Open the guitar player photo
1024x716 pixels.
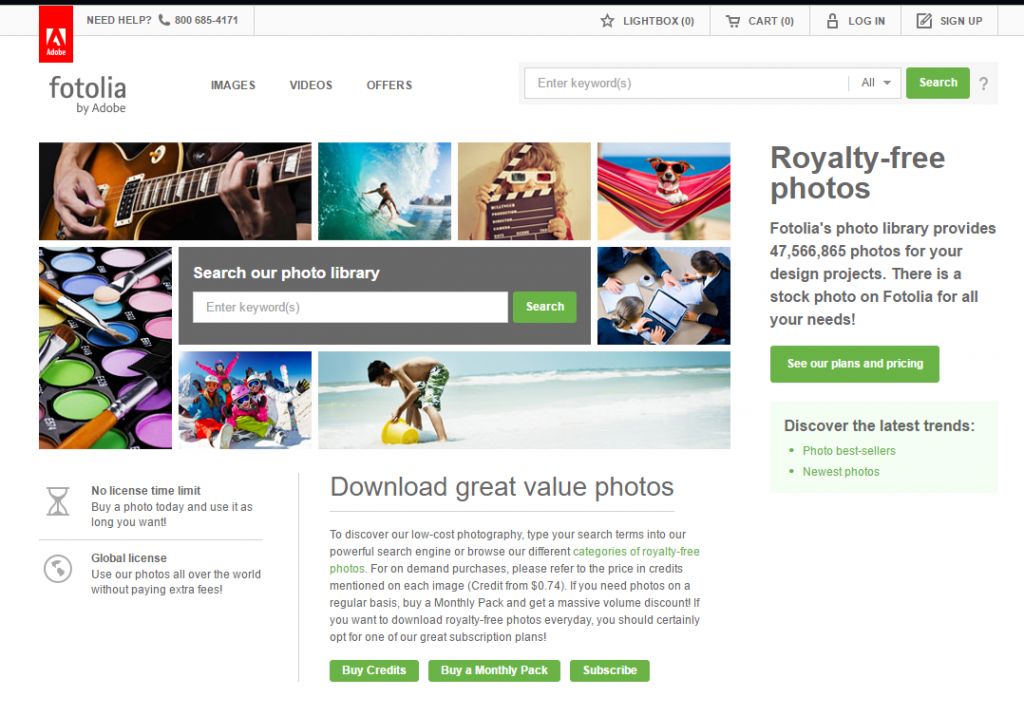[x=175, y=191]
